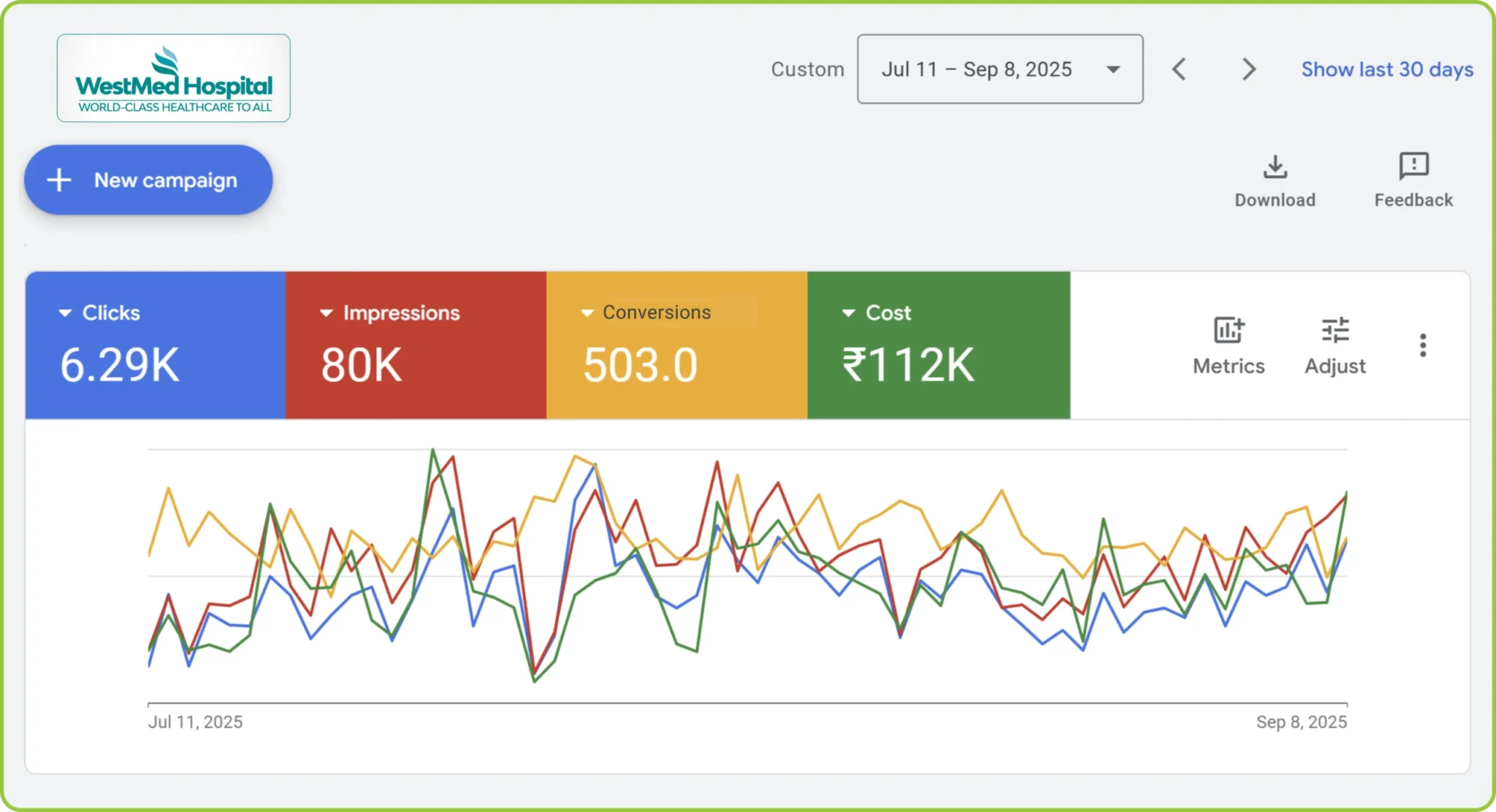
Task: Select the yellow Conversions 503.0 card
Action: 677,345
